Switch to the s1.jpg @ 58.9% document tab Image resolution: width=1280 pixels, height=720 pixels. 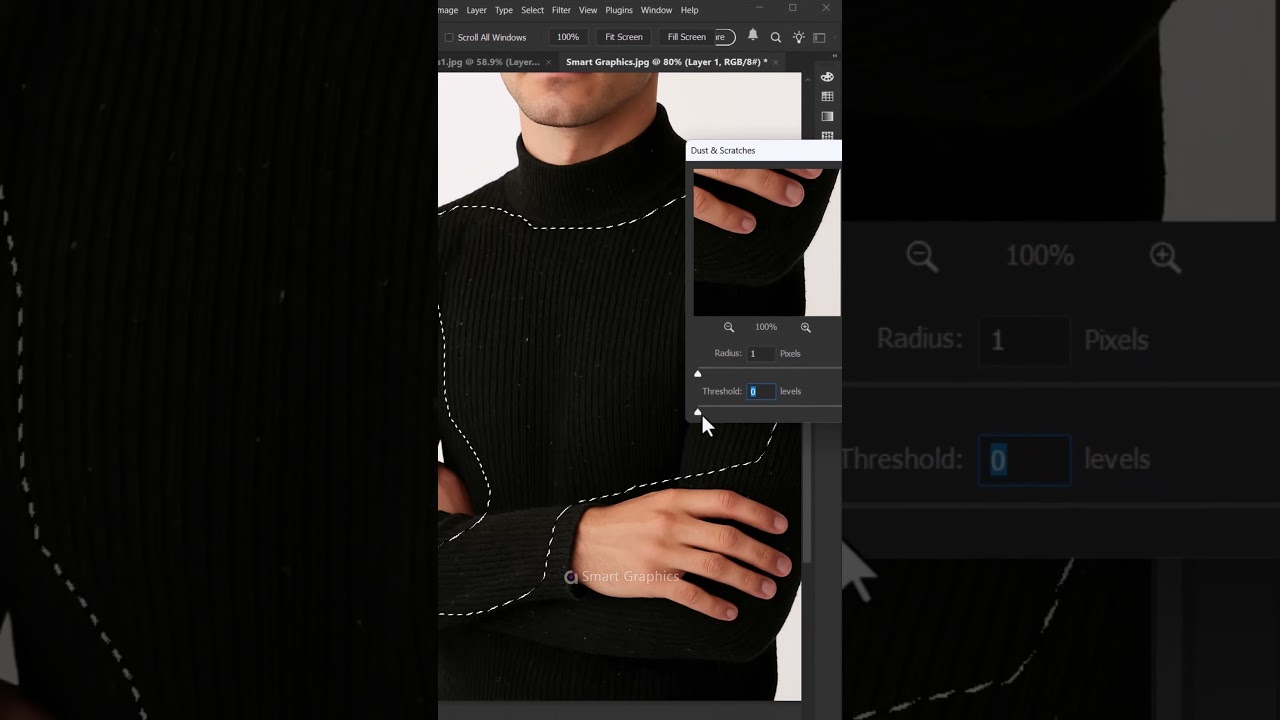489,62
